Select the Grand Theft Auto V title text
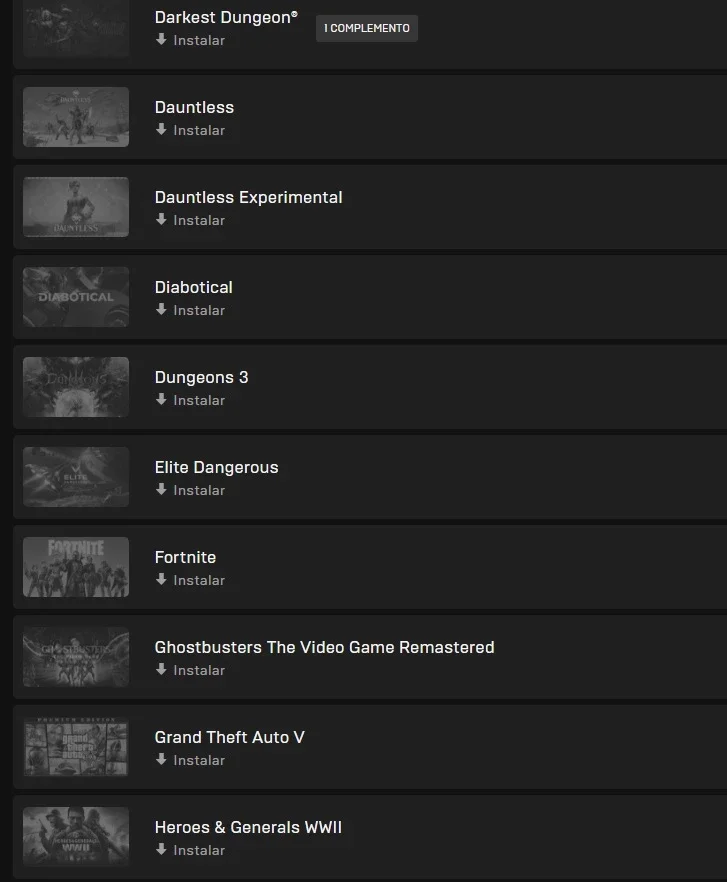 [230, 737]
